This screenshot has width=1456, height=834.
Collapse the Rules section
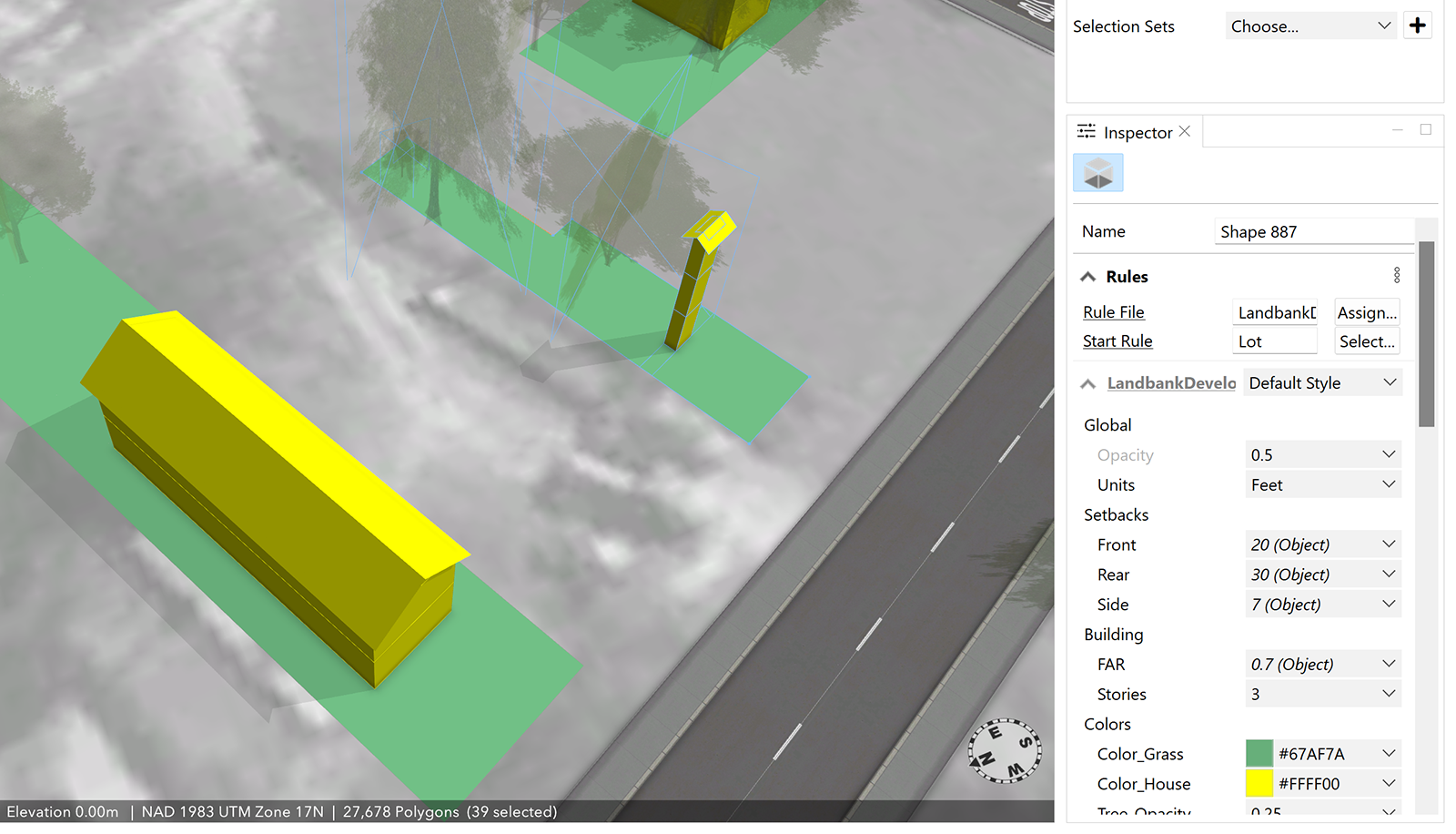pyautogui.click(x=1088, y=277)
